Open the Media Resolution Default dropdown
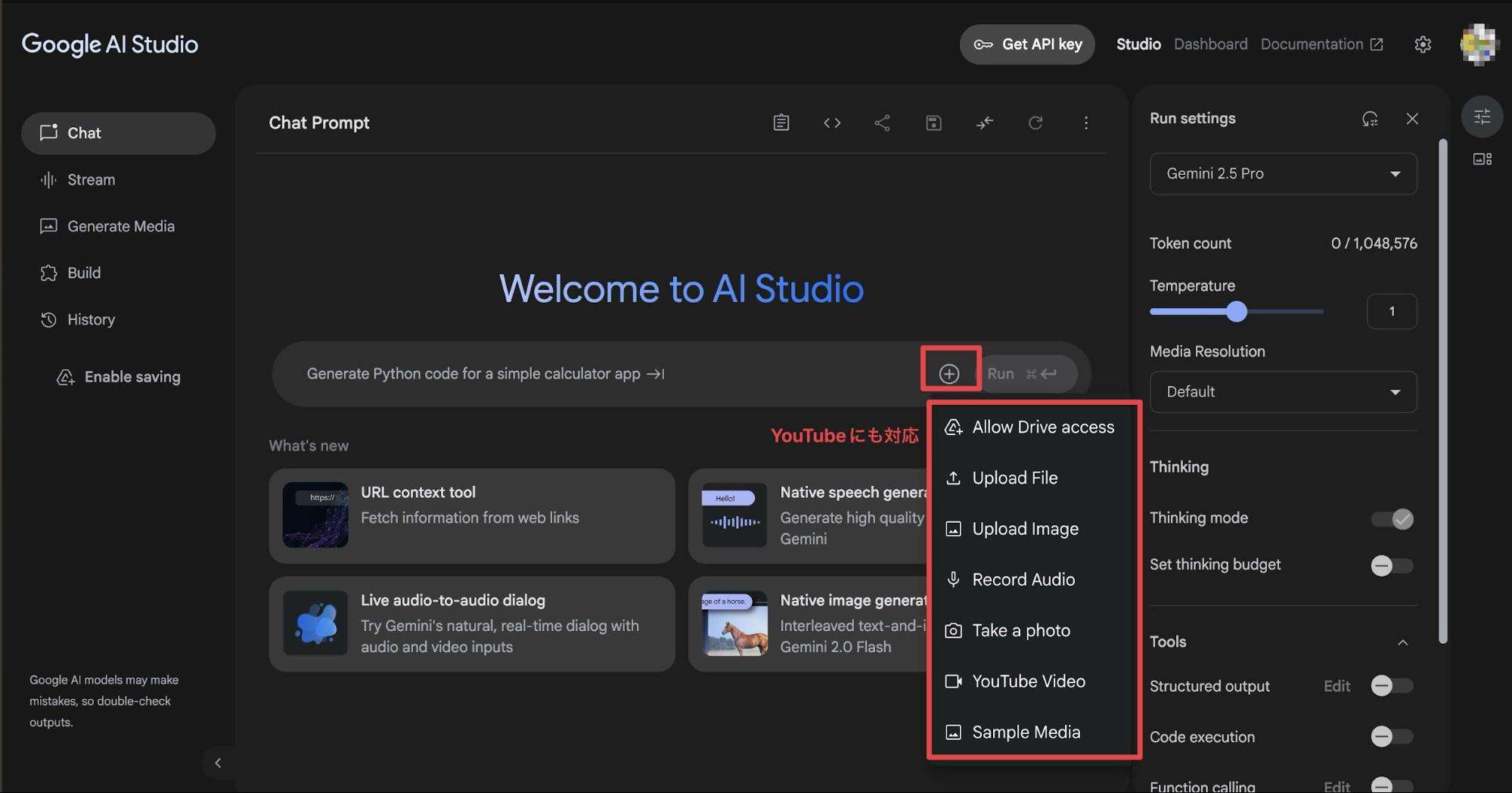The height and width of the screenshot is (793, 1512). pos(1284,392)
